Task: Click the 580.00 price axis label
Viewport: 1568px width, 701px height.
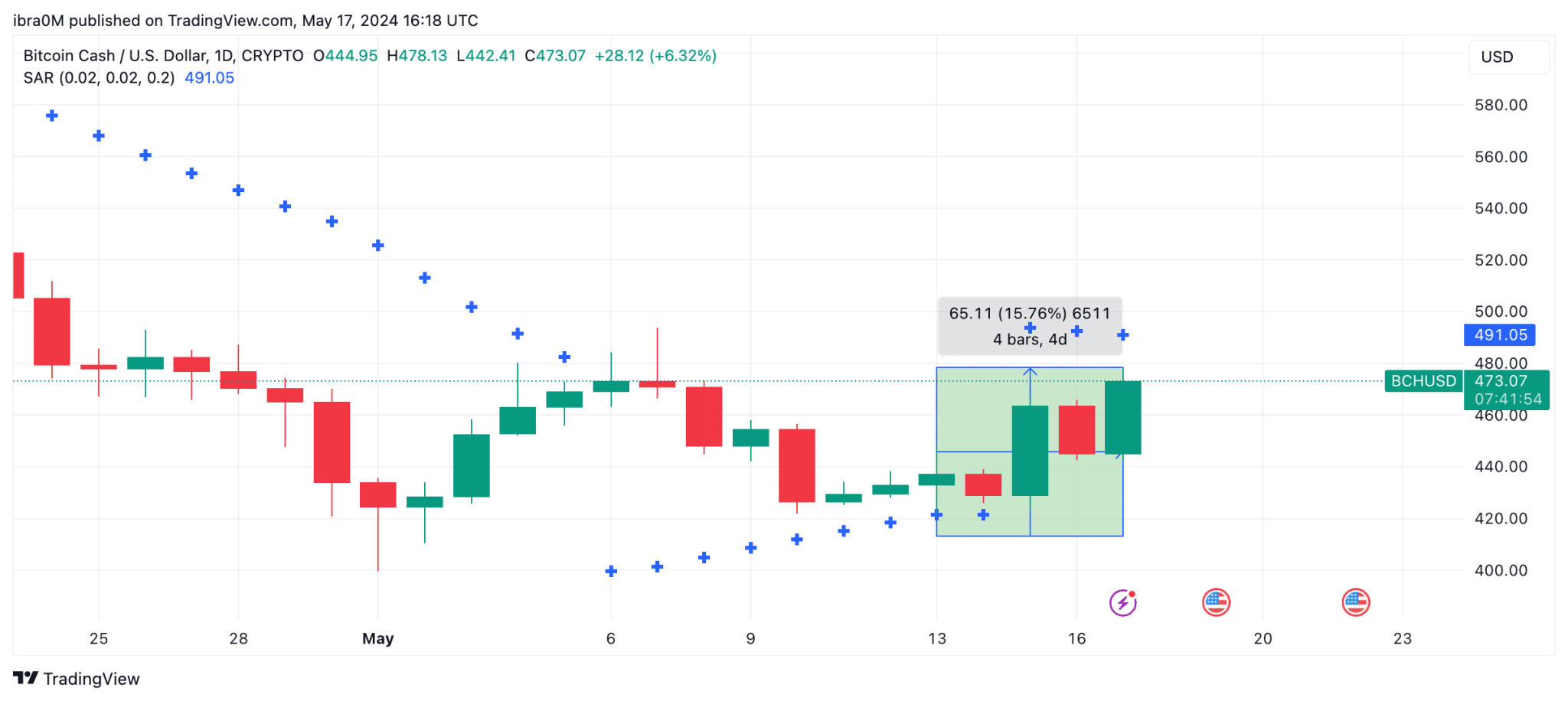Action: click(1501, 105)
